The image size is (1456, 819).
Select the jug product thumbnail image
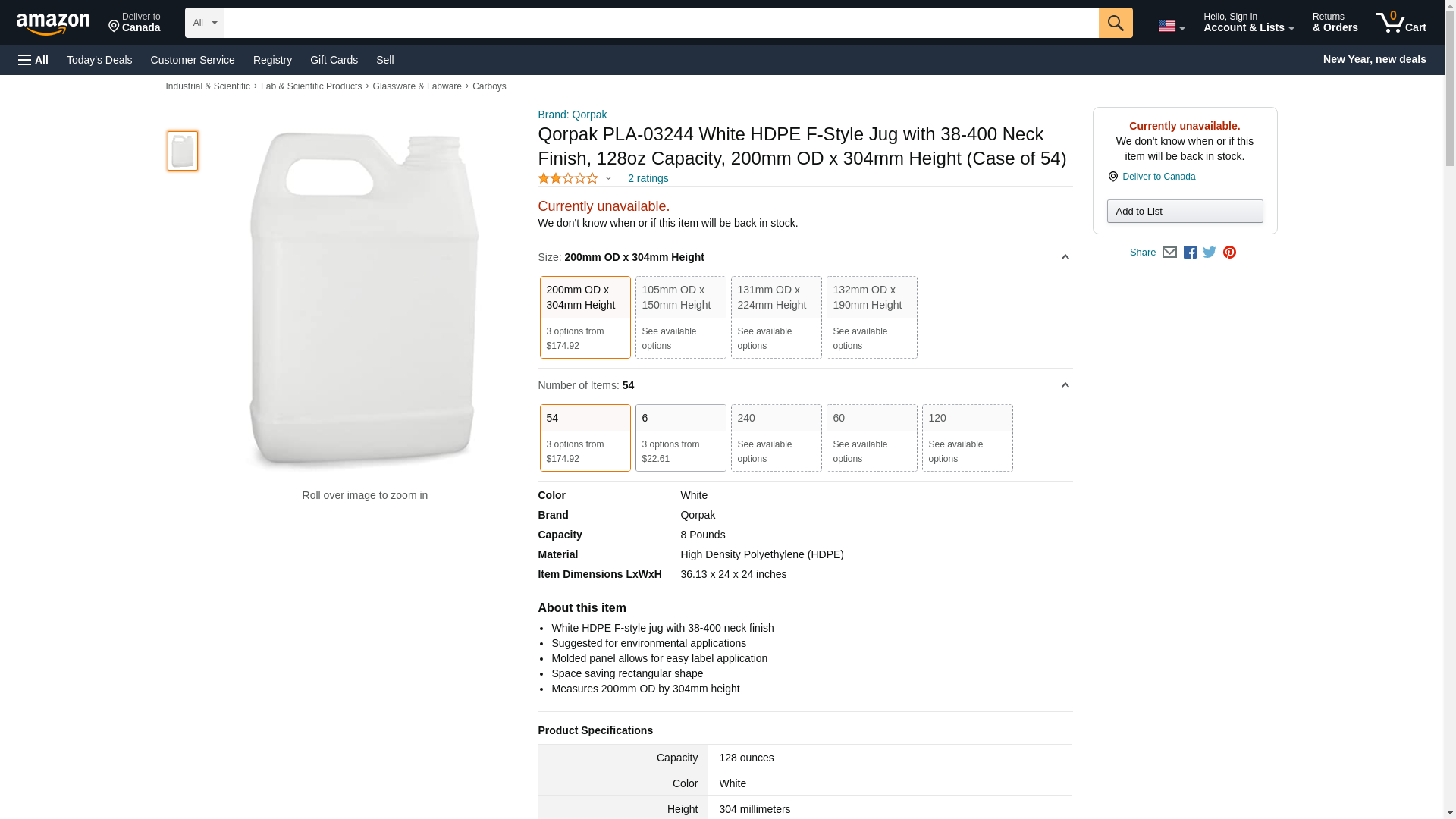pos(183,150)
